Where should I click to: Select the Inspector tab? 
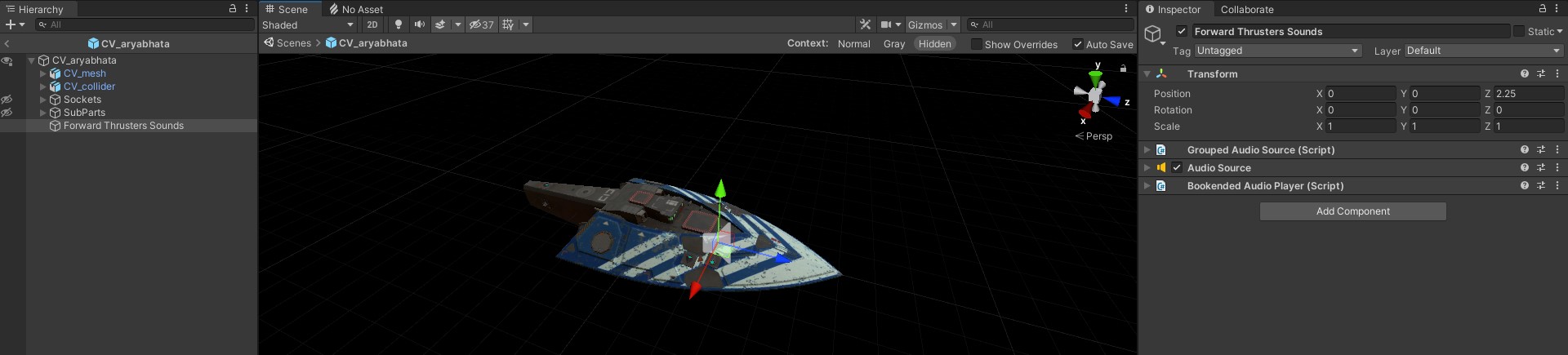click(1173, 9)
